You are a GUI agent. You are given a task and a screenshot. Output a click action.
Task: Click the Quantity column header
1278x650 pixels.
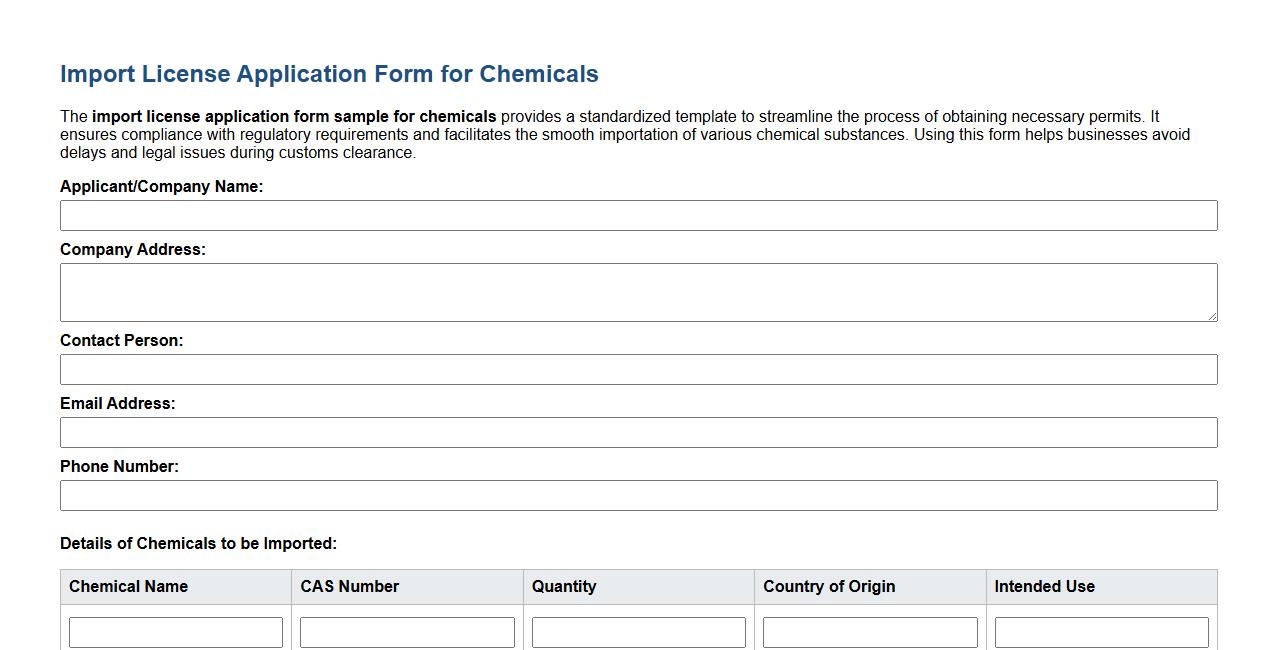pyautogui.click(x=564, y=587)
